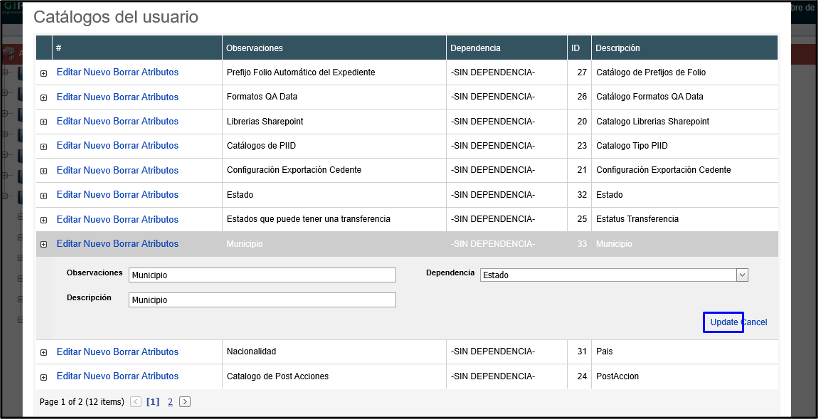Collapse the expanded Municipio row

click(43, 244)
